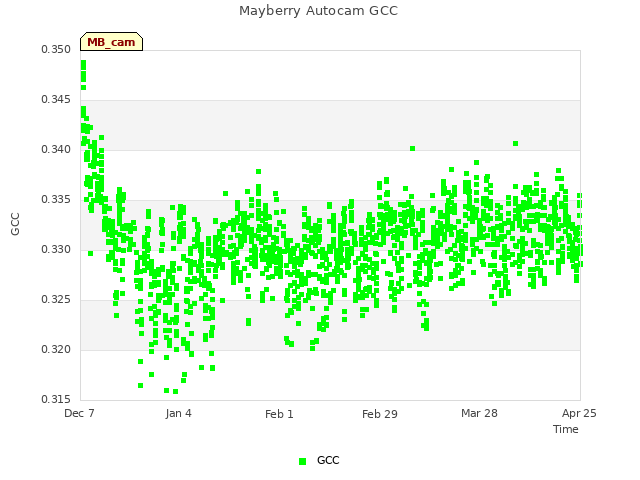Select the Jan 4 x-axis label

point(178,413)
